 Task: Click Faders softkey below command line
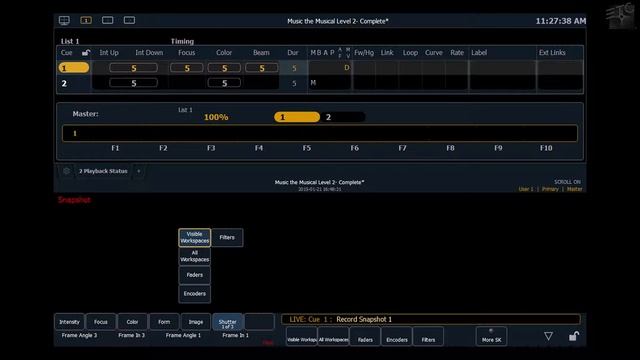pos(365,337)
